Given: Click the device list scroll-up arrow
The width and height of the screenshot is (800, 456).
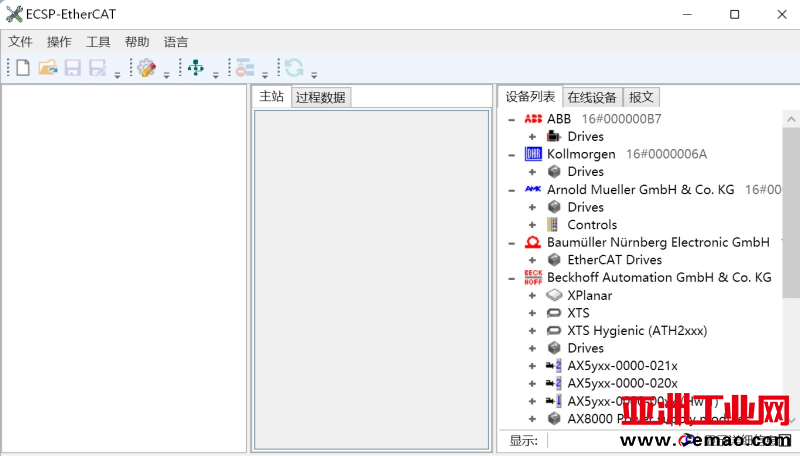Looking at the screenshot, I should pyautogui.click(x=791, y=119).
